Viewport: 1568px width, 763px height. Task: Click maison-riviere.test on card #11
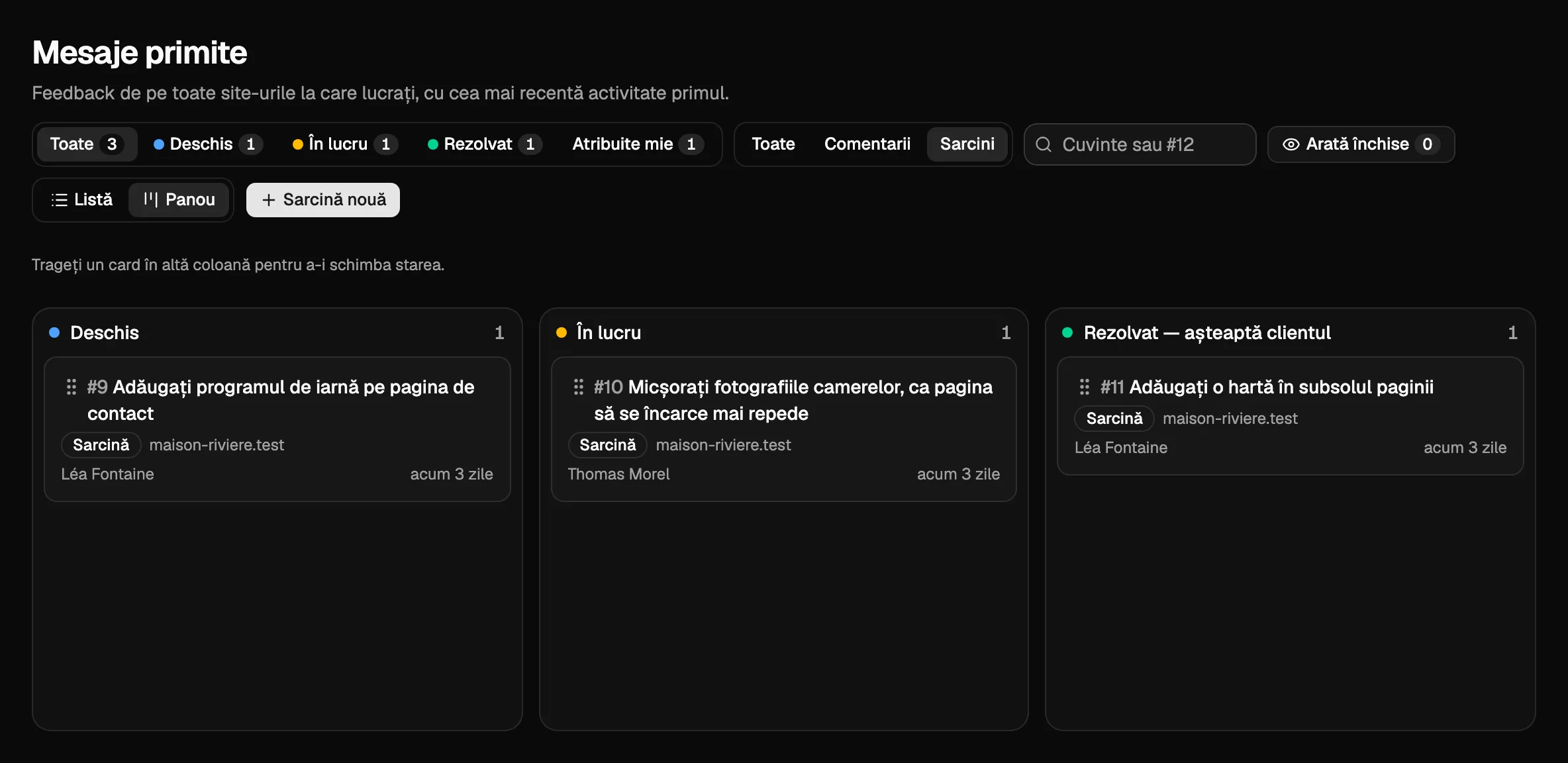[x=1230, y=419]
